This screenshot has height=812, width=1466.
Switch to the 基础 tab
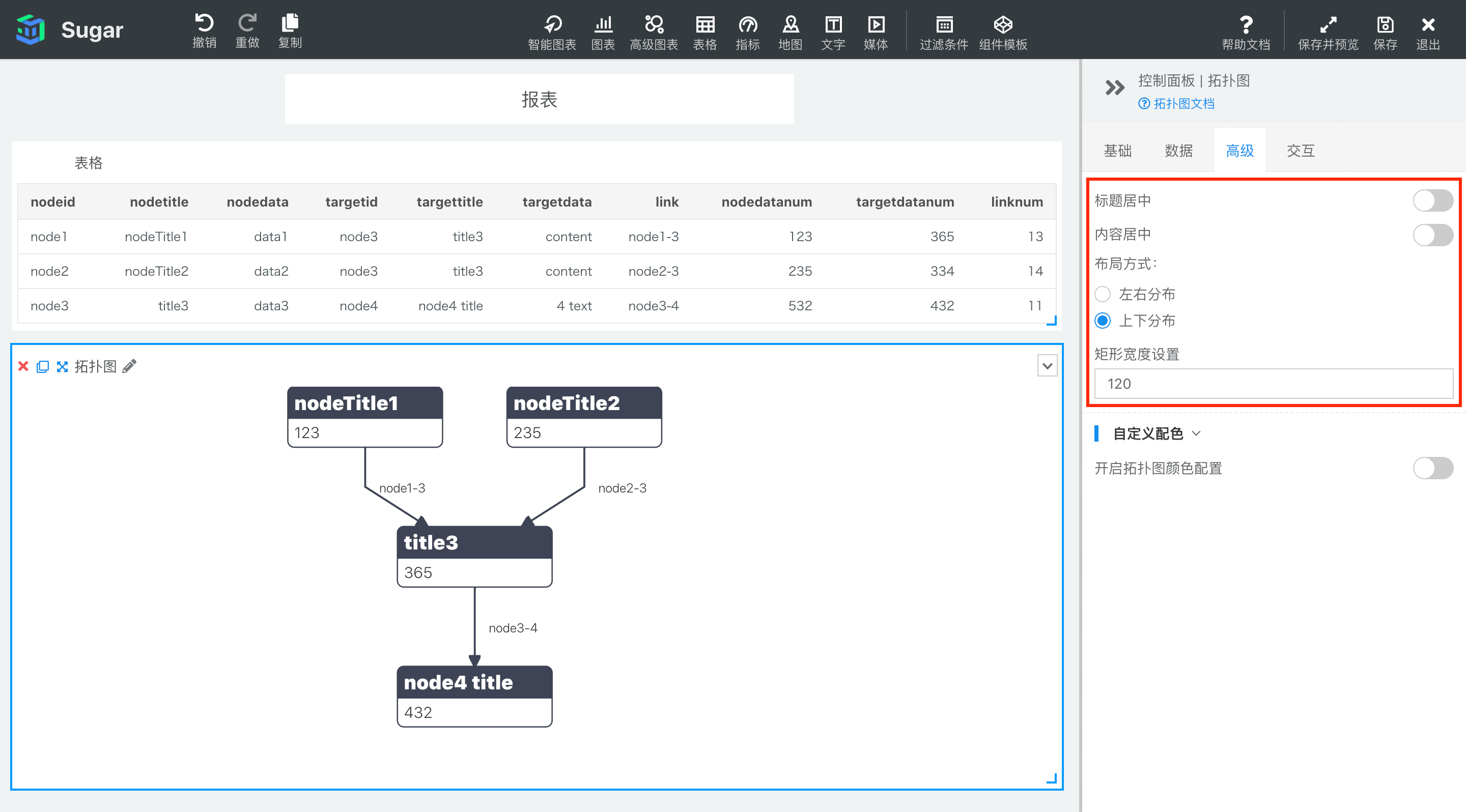pyautogui.click(x=1117, y=151)
